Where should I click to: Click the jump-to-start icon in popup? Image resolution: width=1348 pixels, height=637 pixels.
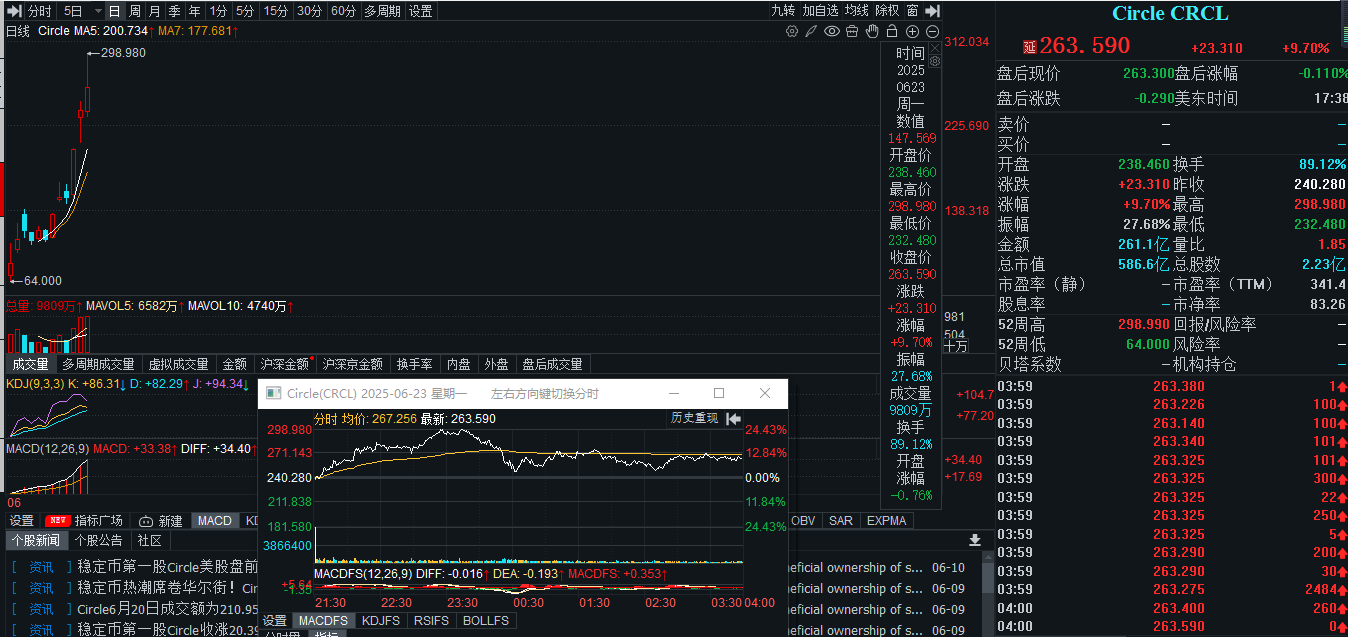click(x=733, y=418)
